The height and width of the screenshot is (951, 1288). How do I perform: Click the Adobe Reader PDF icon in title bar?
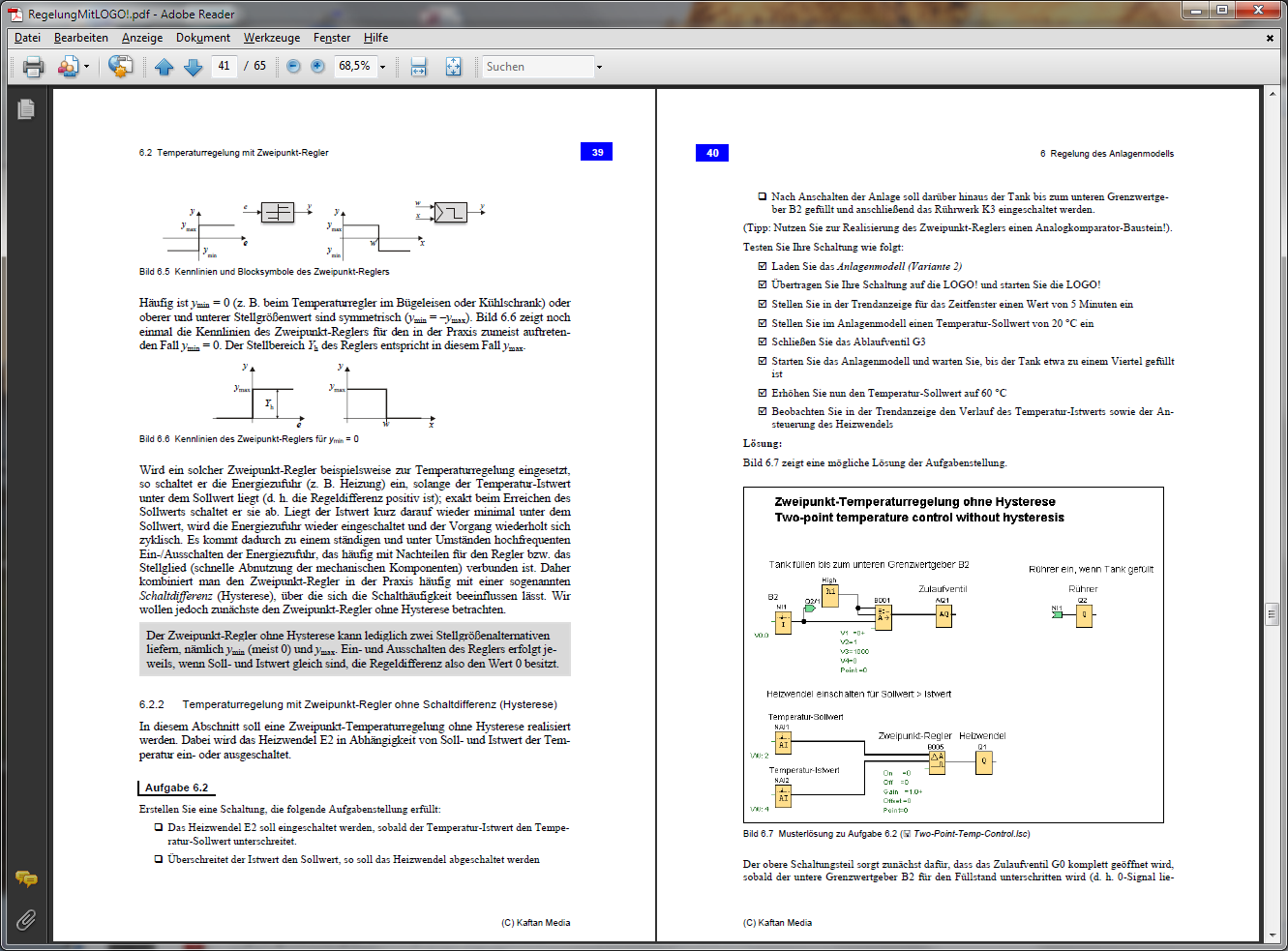point(15,15)
